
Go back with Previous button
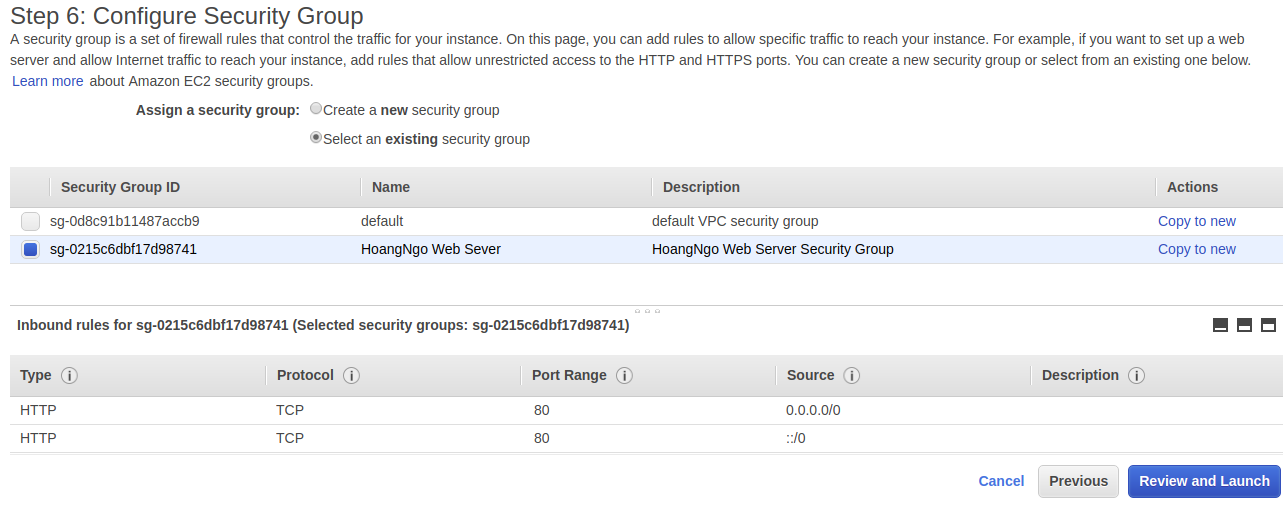[x=1078, y=481]
